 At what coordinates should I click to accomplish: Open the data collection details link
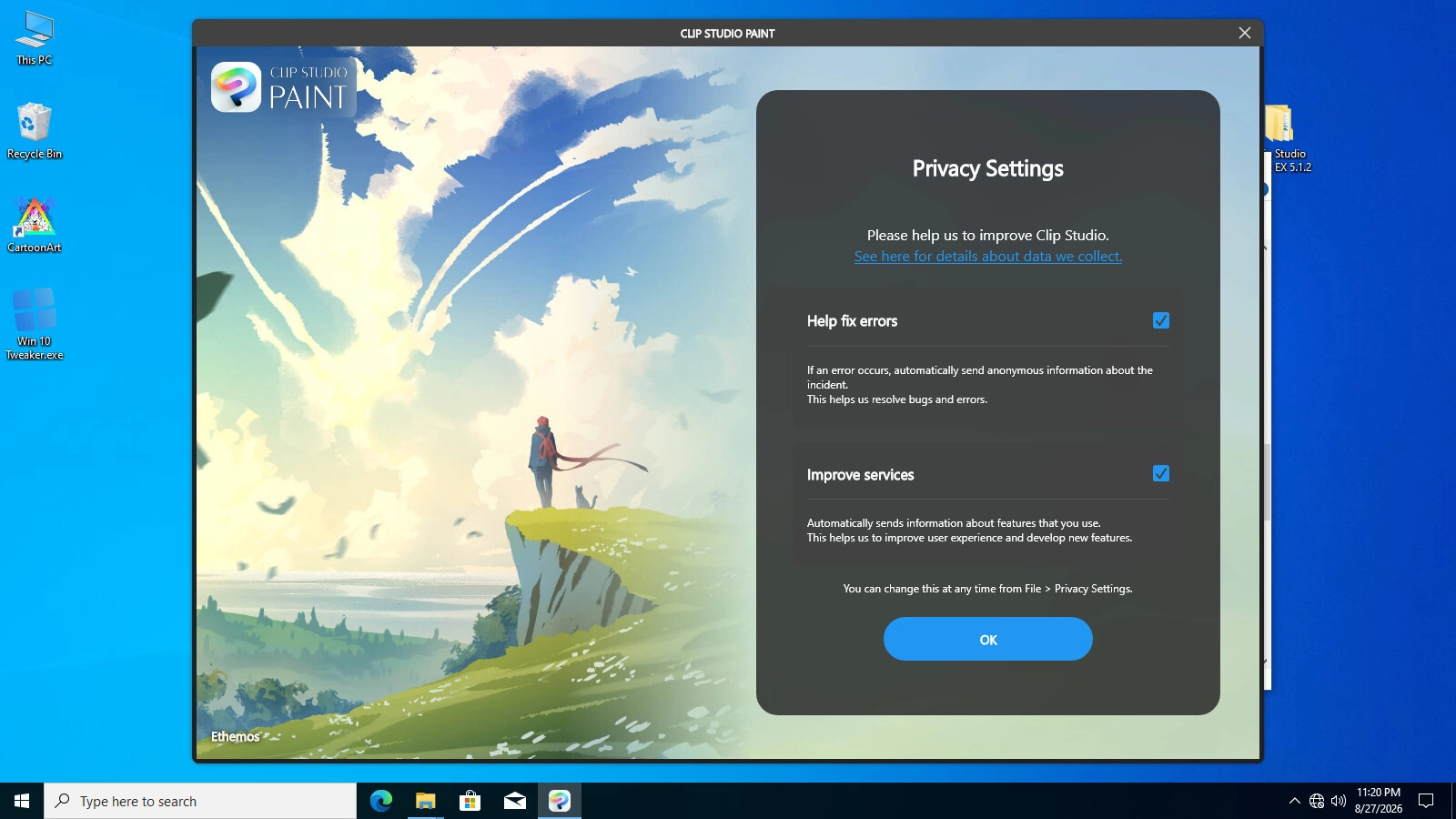coord(988,257)
